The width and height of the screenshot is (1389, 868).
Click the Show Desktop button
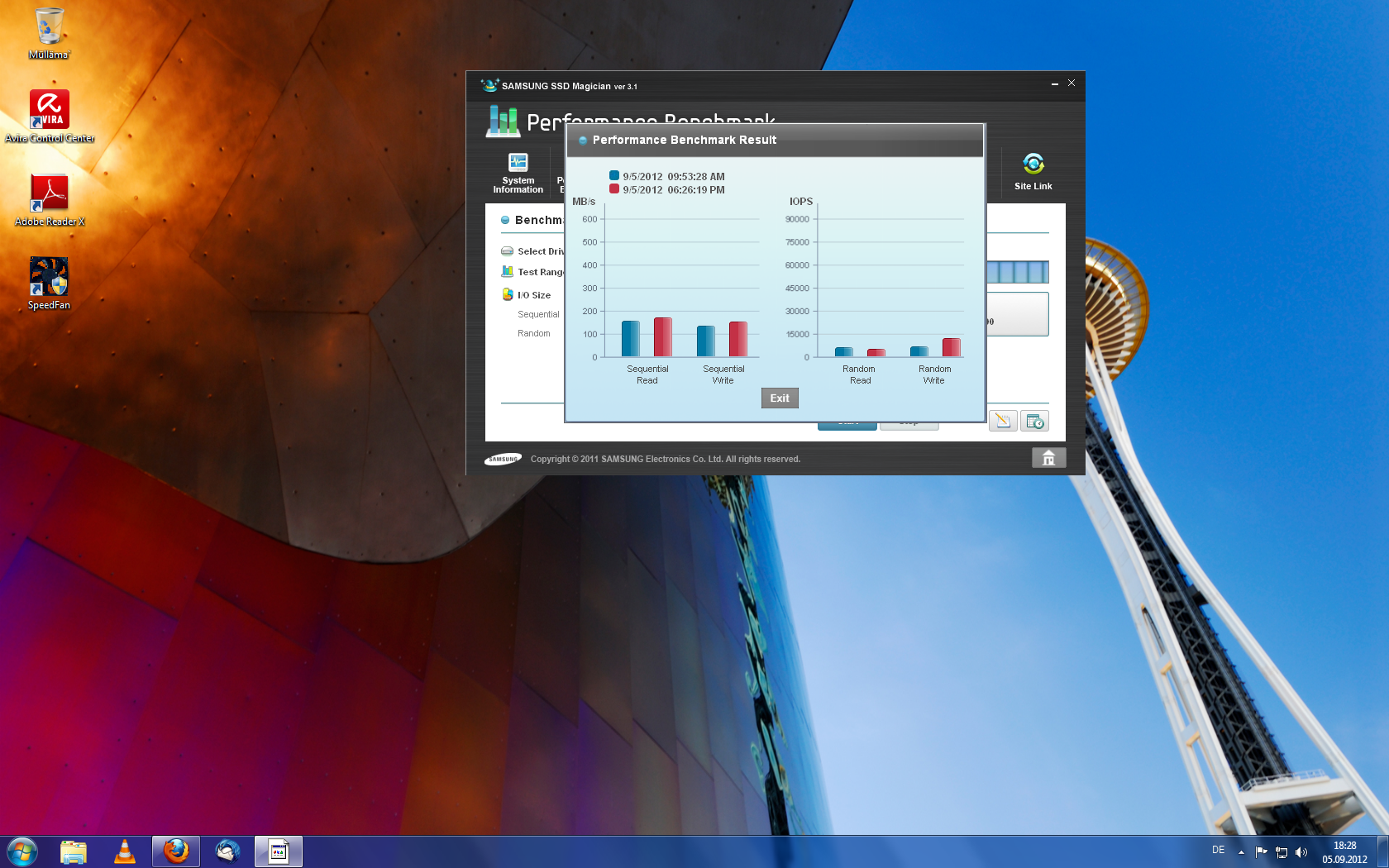(x=1383, y=852)
